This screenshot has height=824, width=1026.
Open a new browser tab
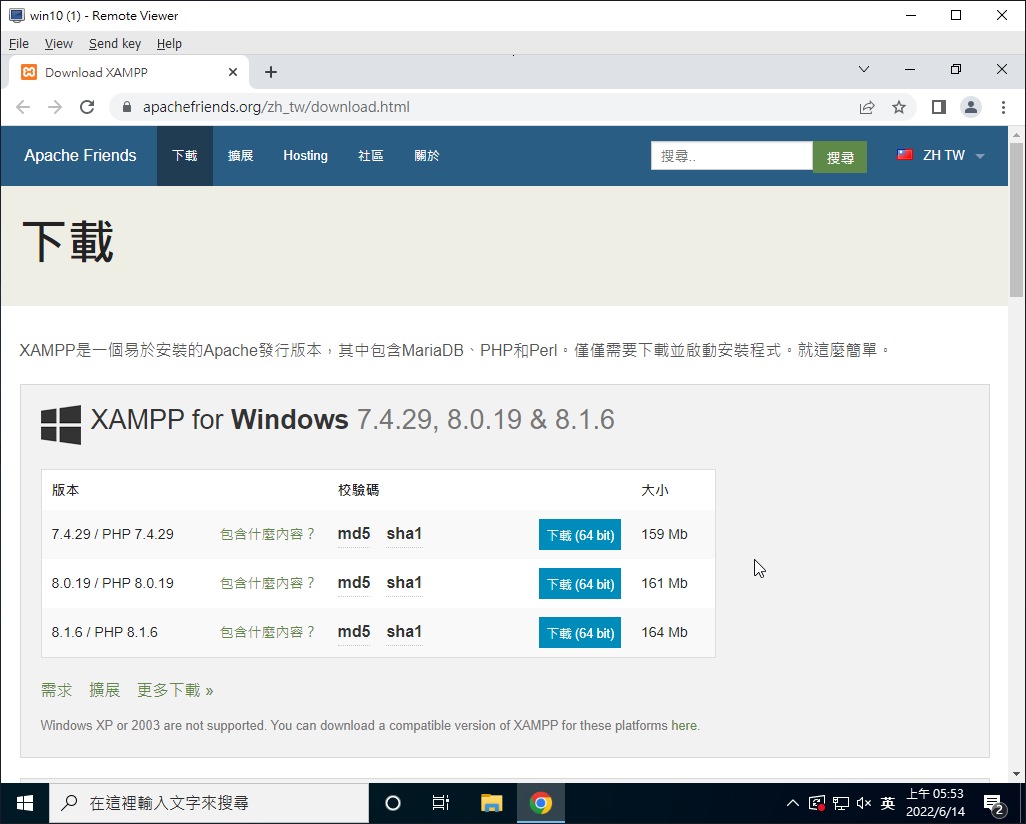(271, 72)
